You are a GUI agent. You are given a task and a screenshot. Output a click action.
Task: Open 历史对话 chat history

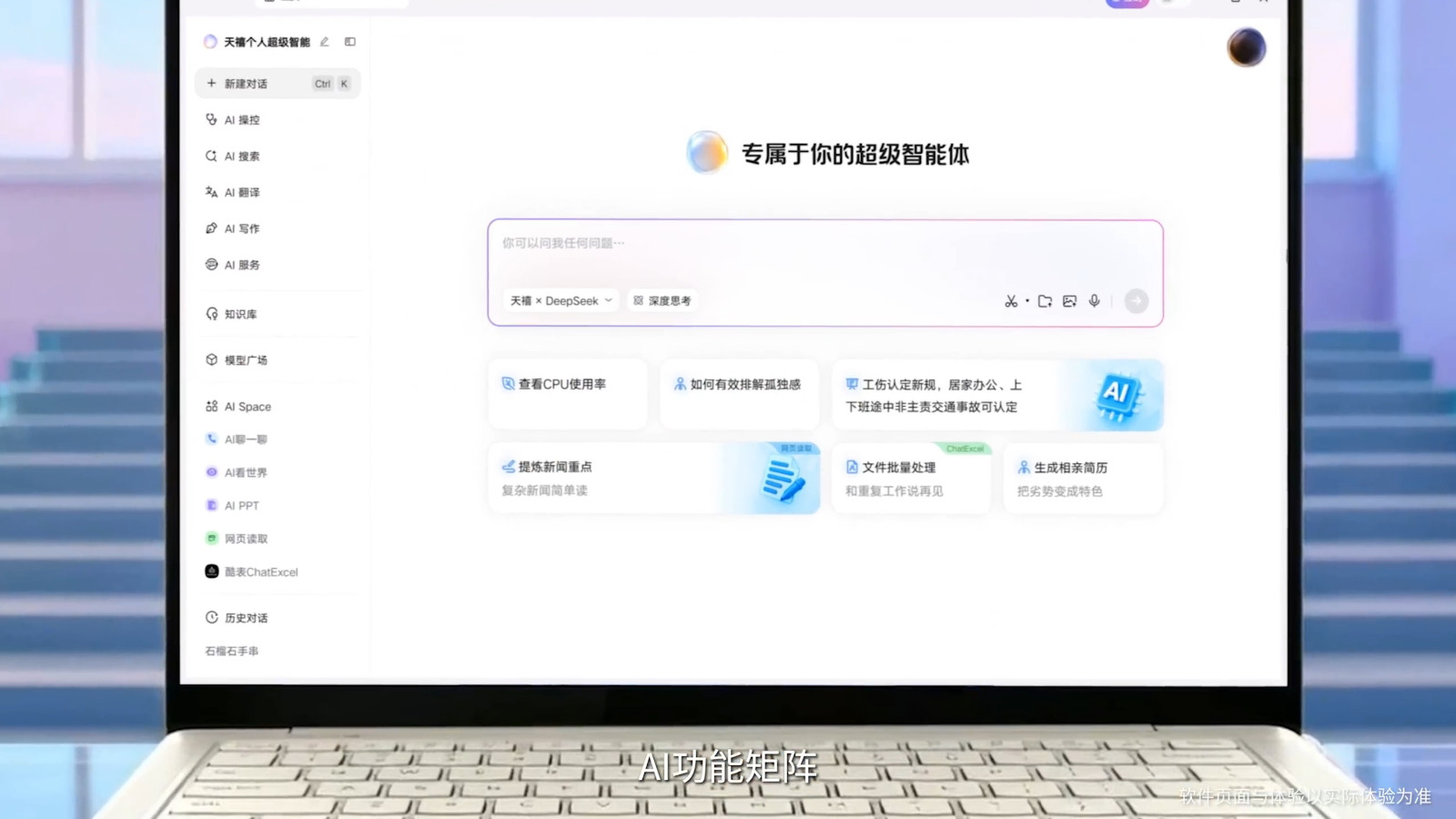246,618
